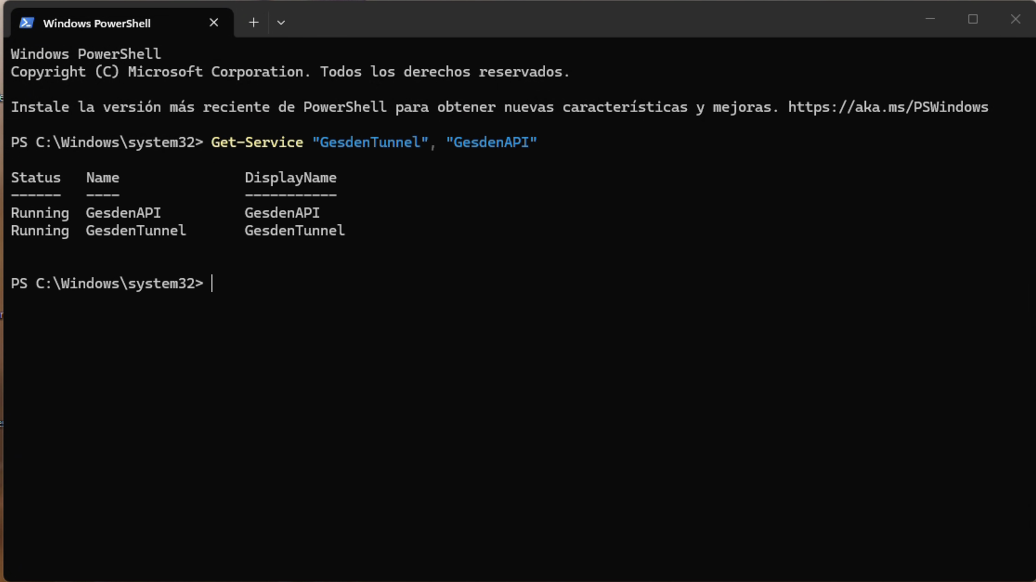Close the Windows PowerShell tab
Screen dimensions: 1036x582
tap(213, 22)
